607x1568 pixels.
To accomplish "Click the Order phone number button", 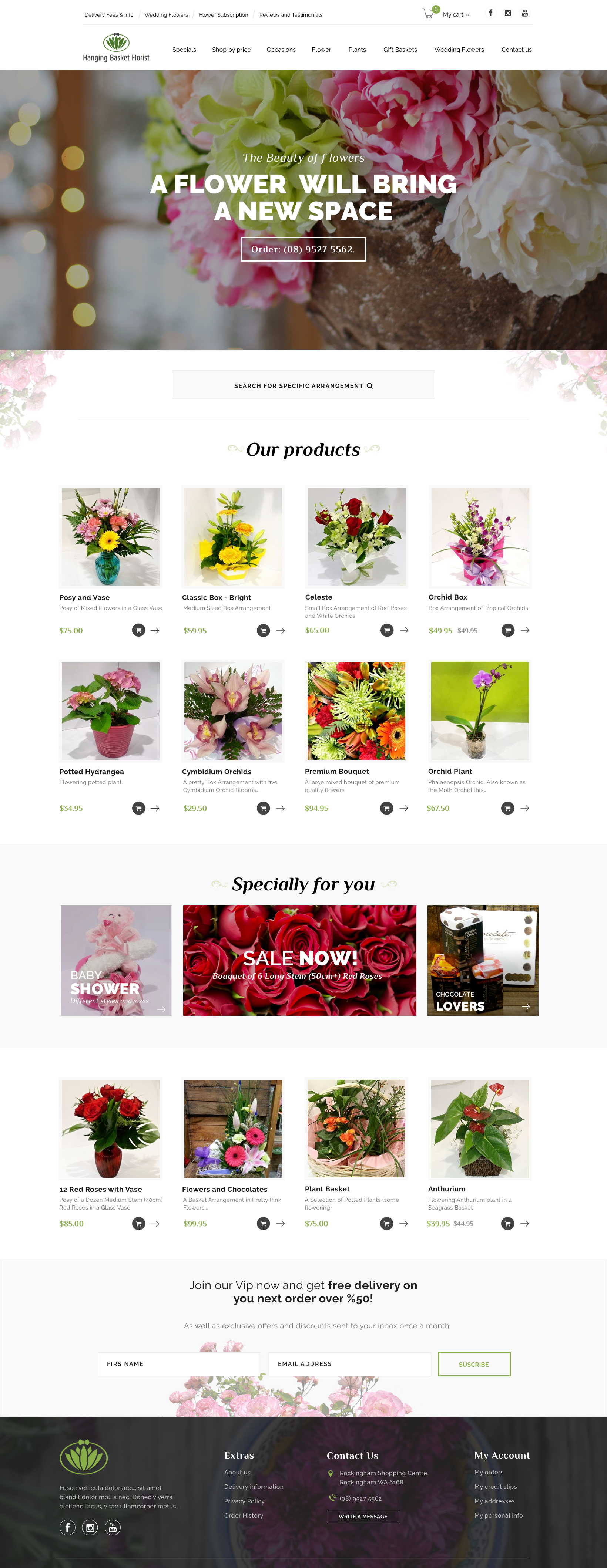I will coord(303,249).
